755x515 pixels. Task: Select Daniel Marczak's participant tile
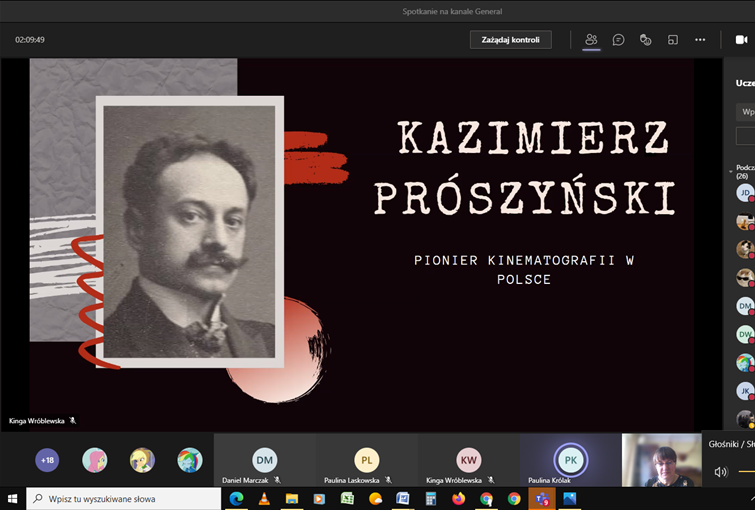(x=264, y=460)
